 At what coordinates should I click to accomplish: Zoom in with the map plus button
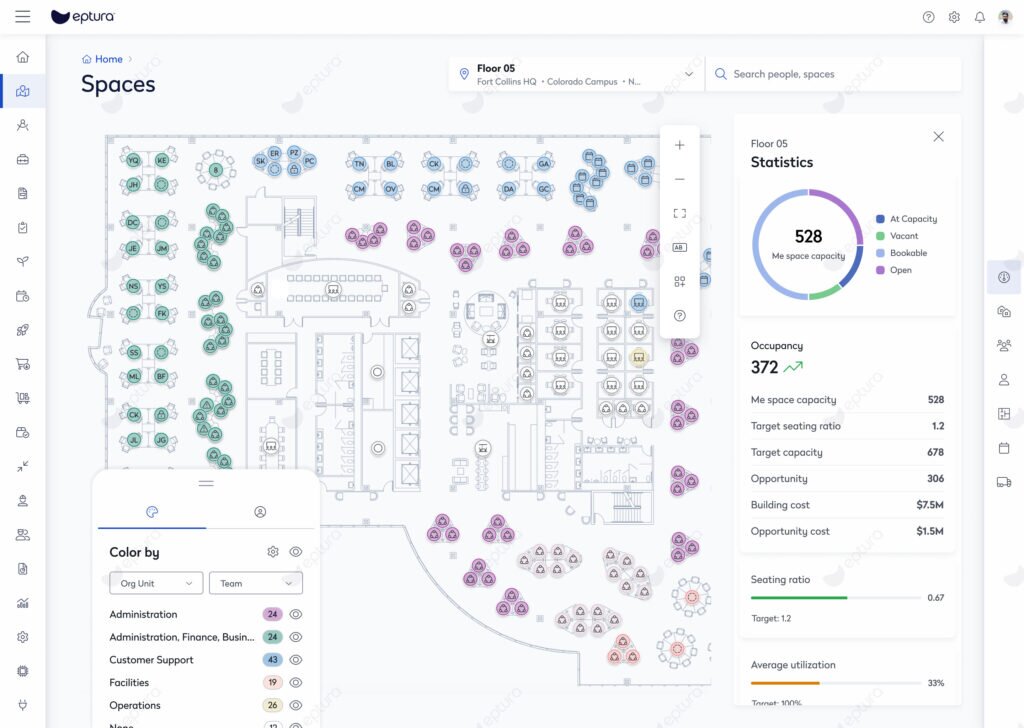tap(680, 145)
